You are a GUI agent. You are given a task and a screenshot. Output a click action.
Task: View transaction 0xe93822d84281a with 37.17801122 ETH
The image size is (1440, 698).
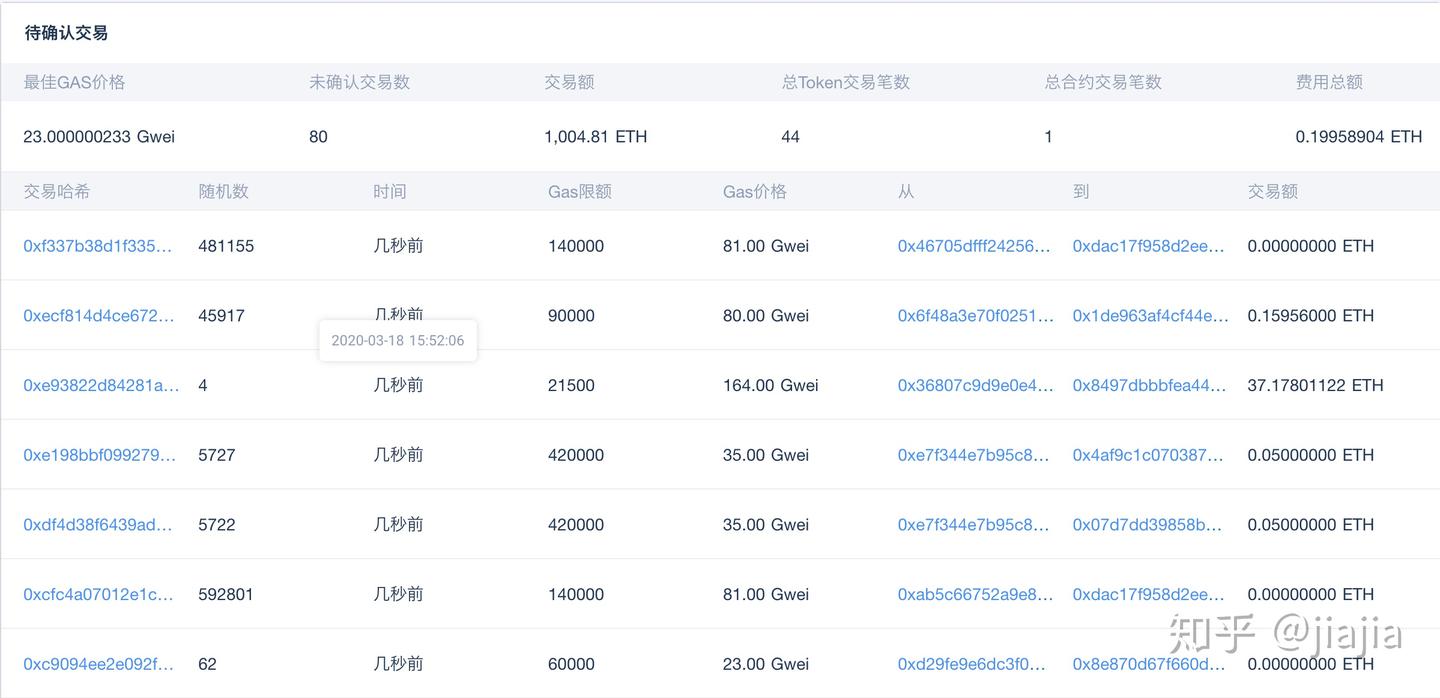tap(97, 385)
